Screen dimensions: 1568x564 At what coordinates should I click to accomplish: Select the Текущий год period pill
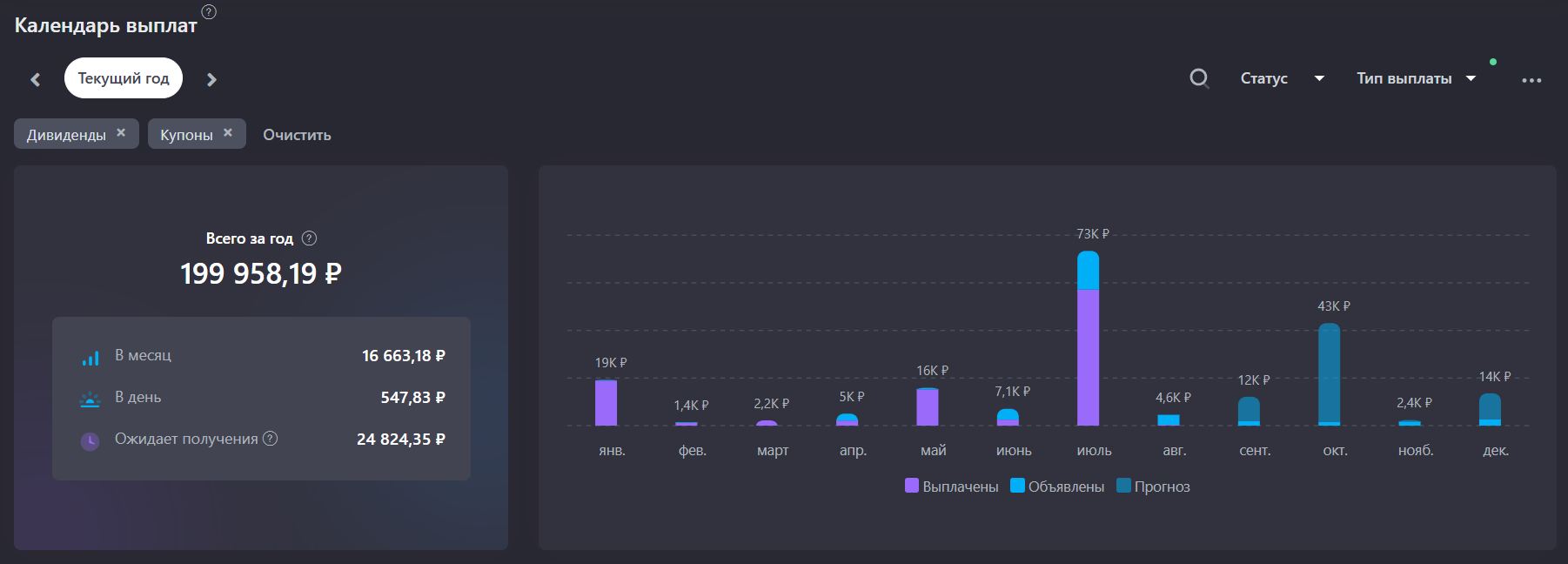[124, 78]
